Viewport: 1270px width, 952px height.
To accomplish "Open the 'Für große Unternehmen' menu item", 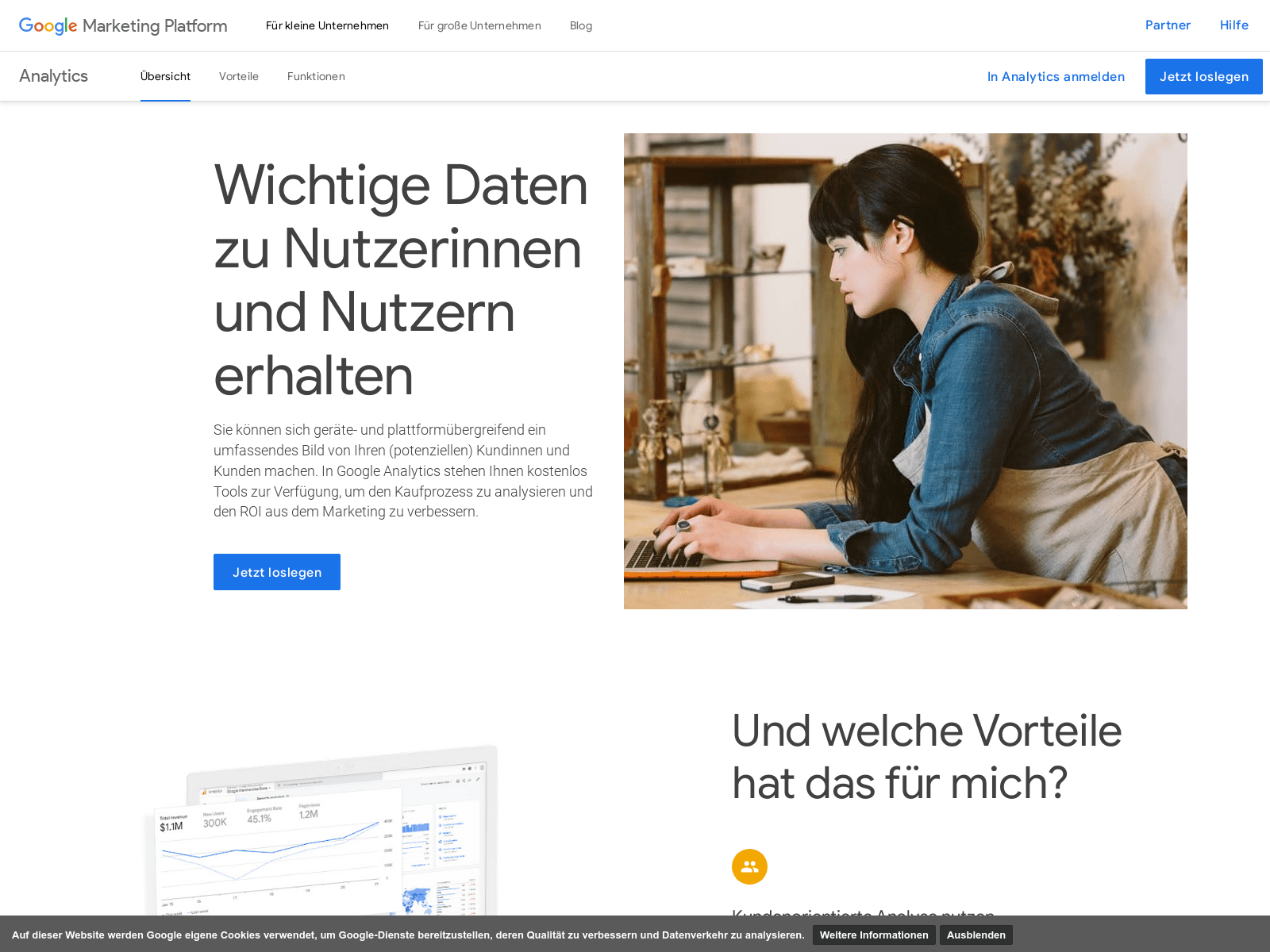I will tap(479, 25).
